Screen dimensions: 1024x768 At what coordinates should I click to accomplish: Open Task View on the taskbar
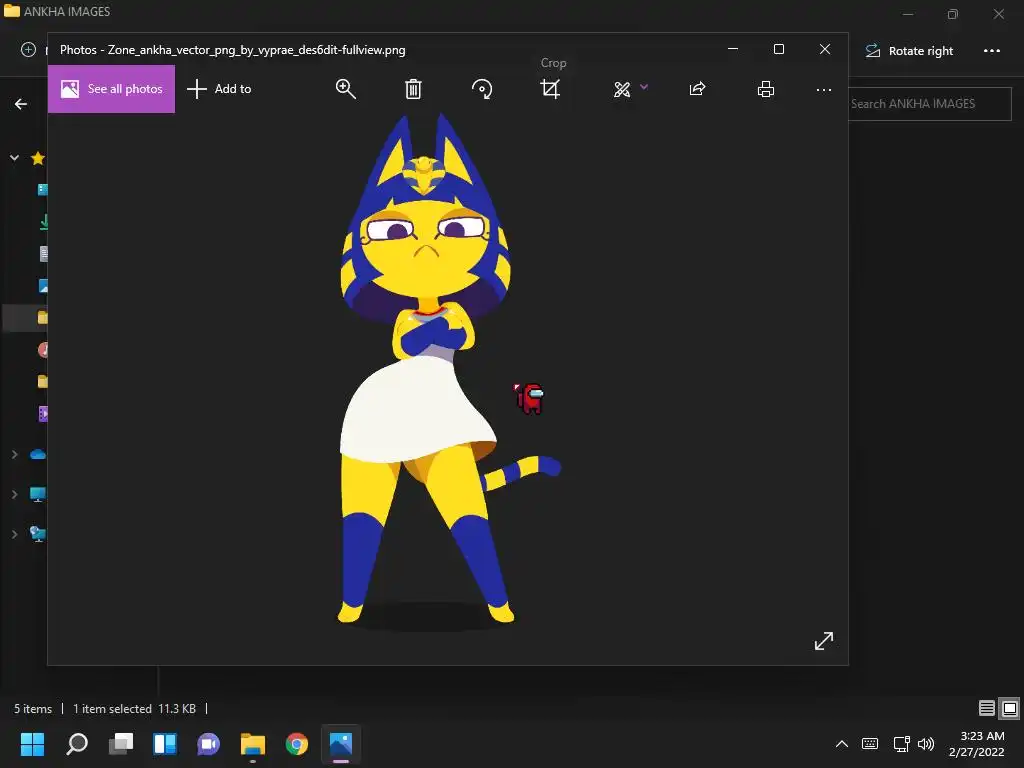point(121,744)
